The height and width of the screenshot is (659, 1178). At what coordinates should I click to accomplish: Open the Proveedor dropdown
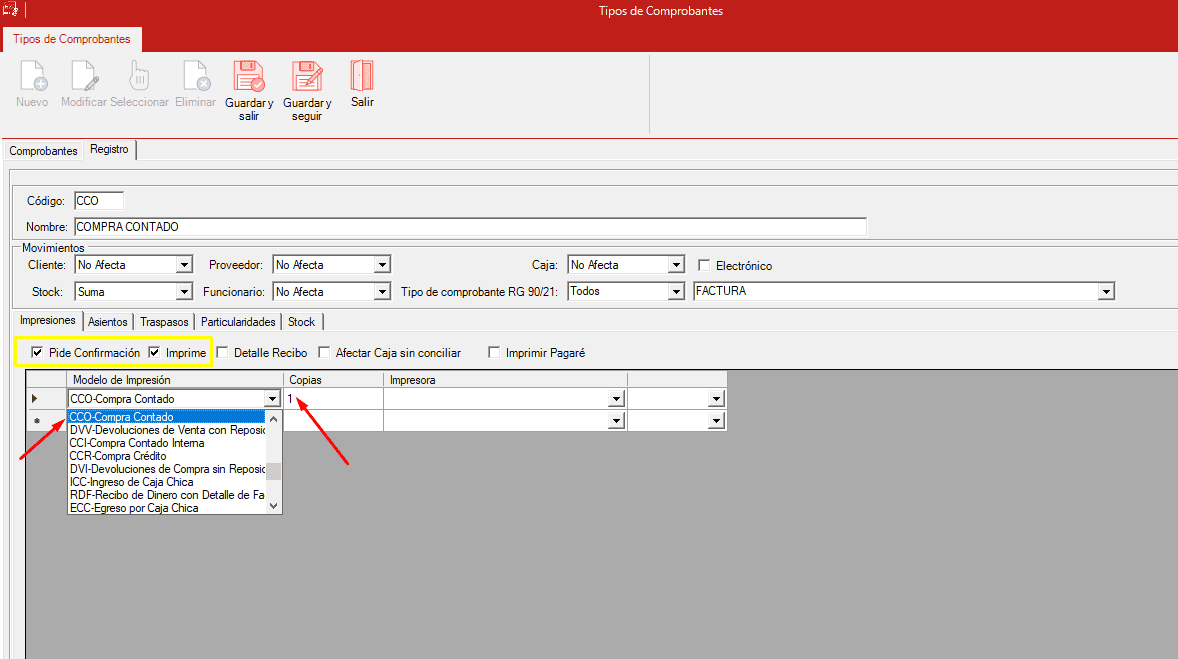point(382,265)
